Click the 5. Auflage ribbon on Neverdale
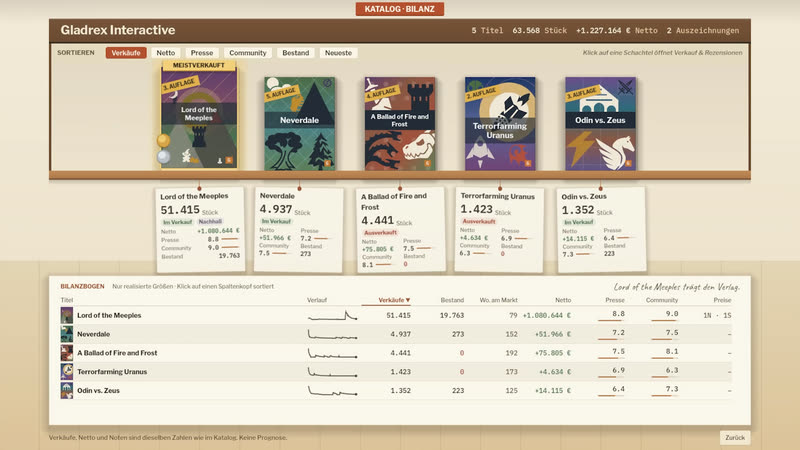 click(281, 93)
